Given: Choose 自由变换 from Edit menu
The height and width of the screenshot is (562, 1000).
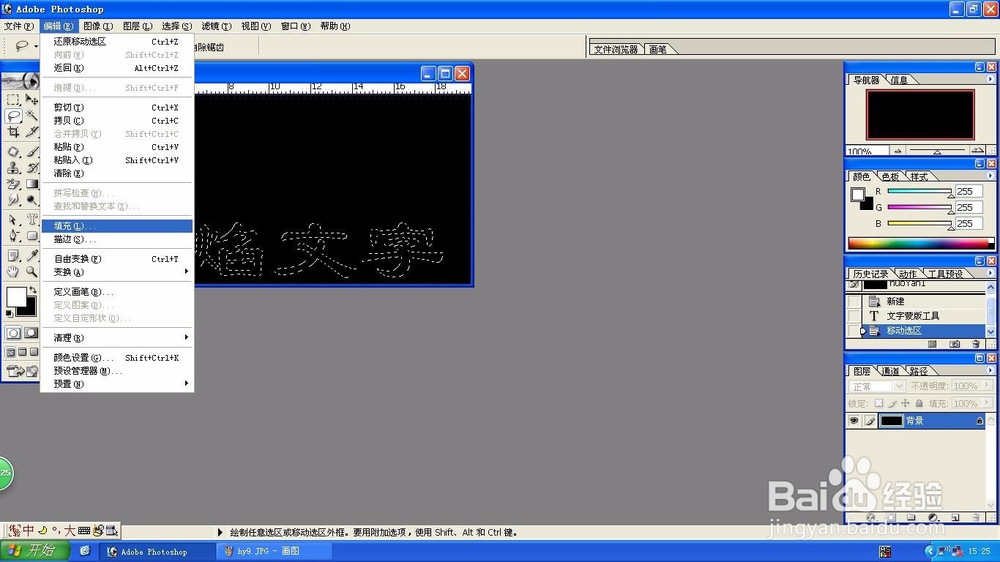Looking at the screenshot, I should (x=117, y=259).
